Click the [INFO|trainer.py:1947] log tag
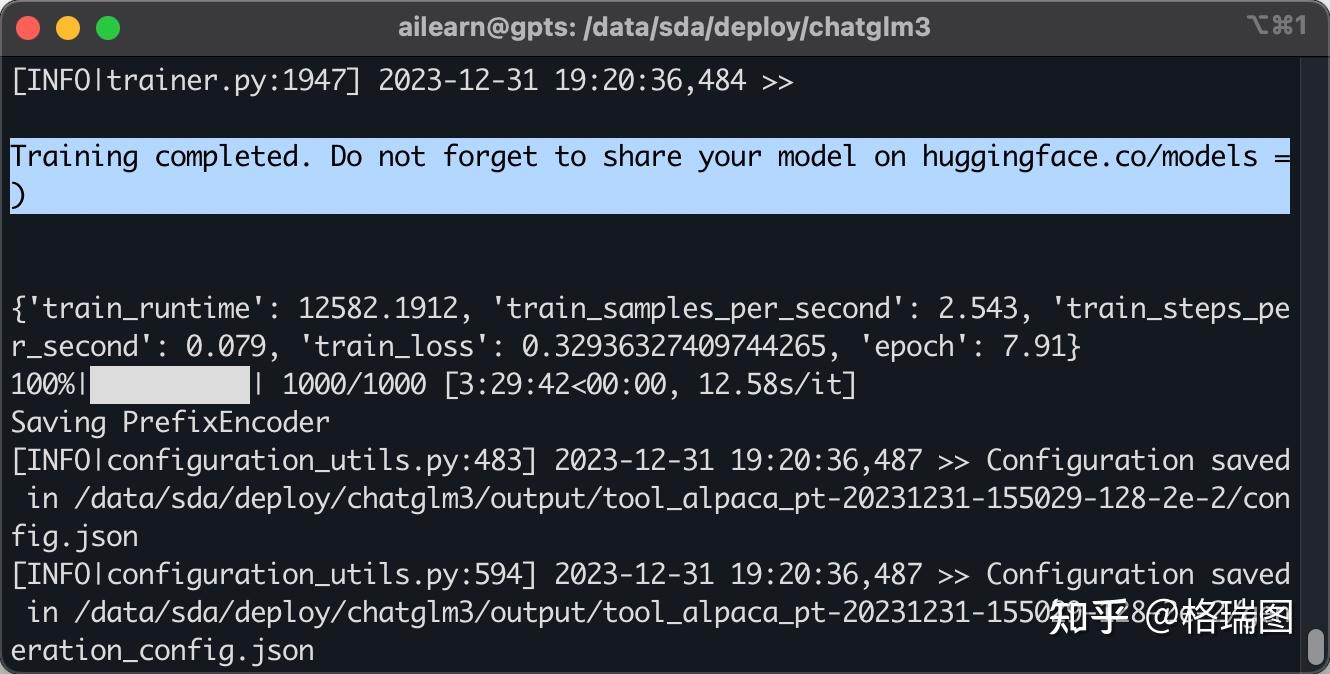This screenshot has width=1330, height=674. click(185, 81)
